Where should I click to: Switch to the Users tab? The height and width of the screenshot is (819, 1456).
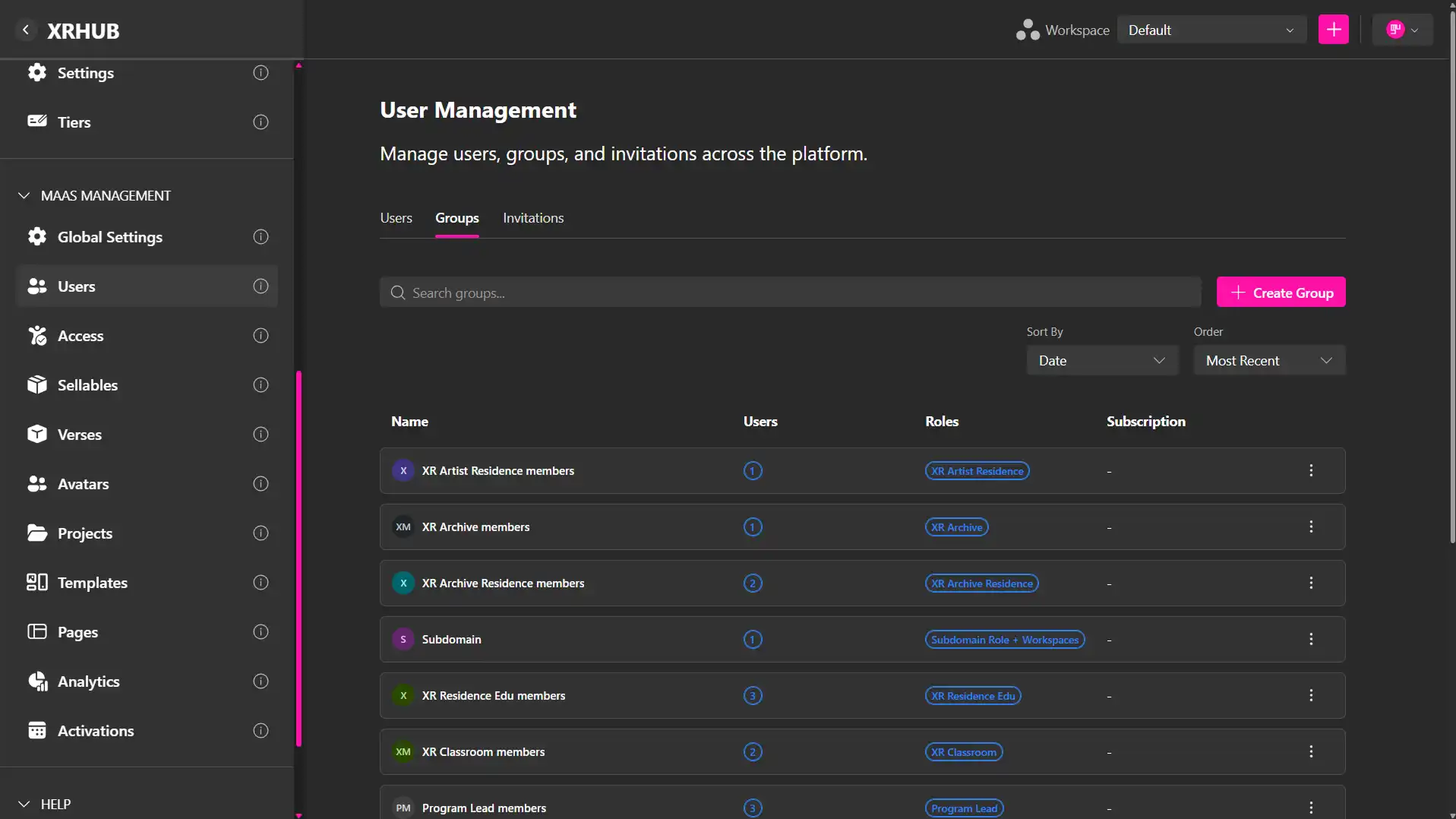click(396, 218)
